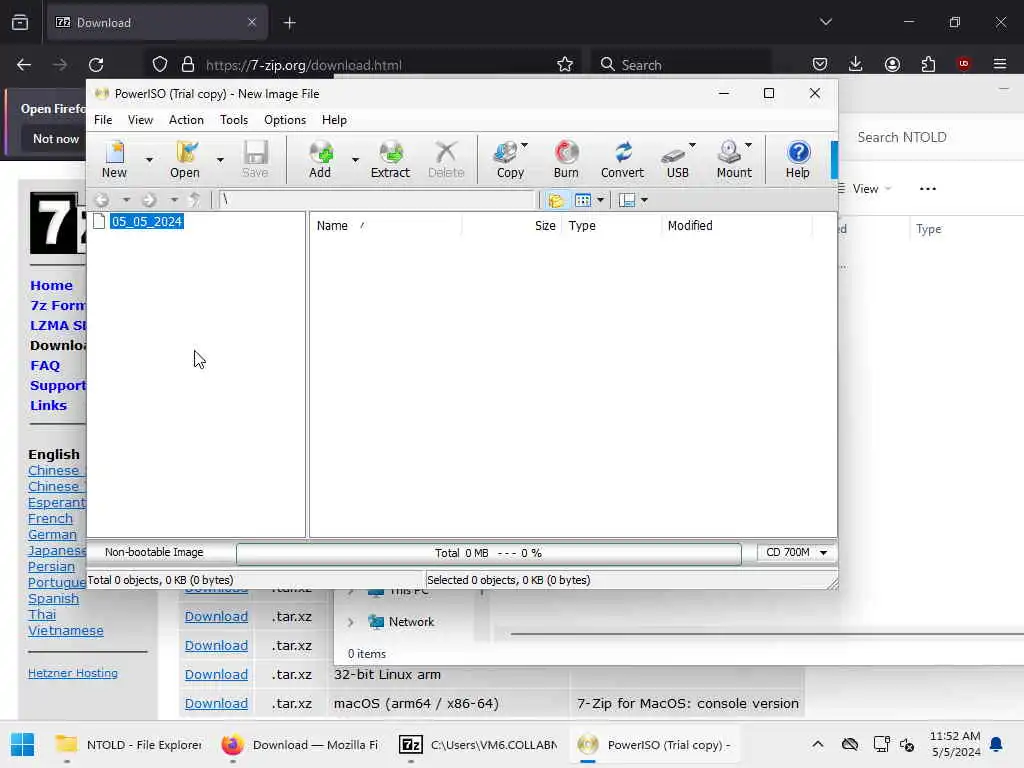Open the Open button dropdown arrow
This screenshot has height=768, width=1024.
pyautogui.click(x=220, y=159)
